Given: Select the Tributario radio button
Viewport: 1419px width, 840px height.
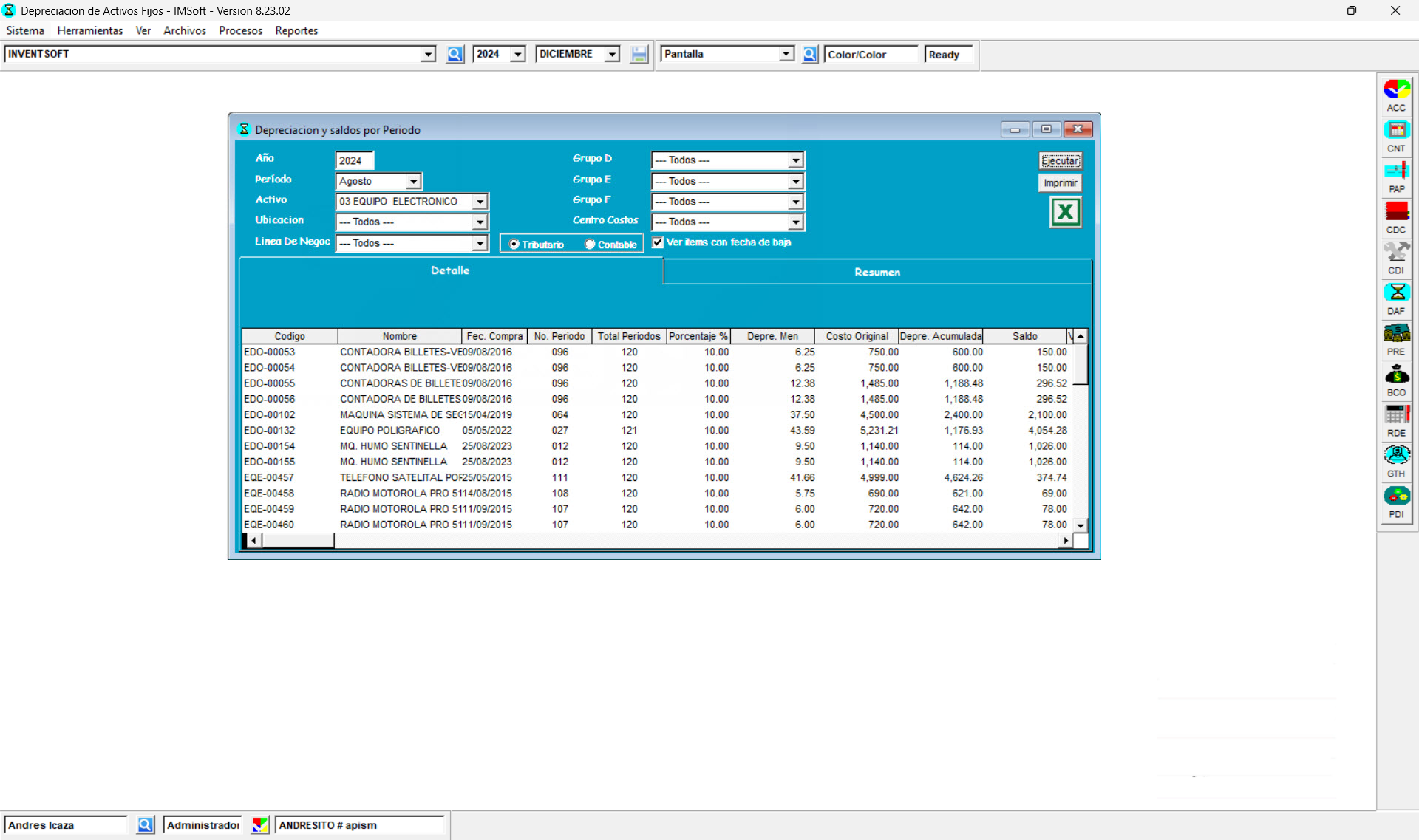Looking at the screenshot, I should (x=514, y=244).
